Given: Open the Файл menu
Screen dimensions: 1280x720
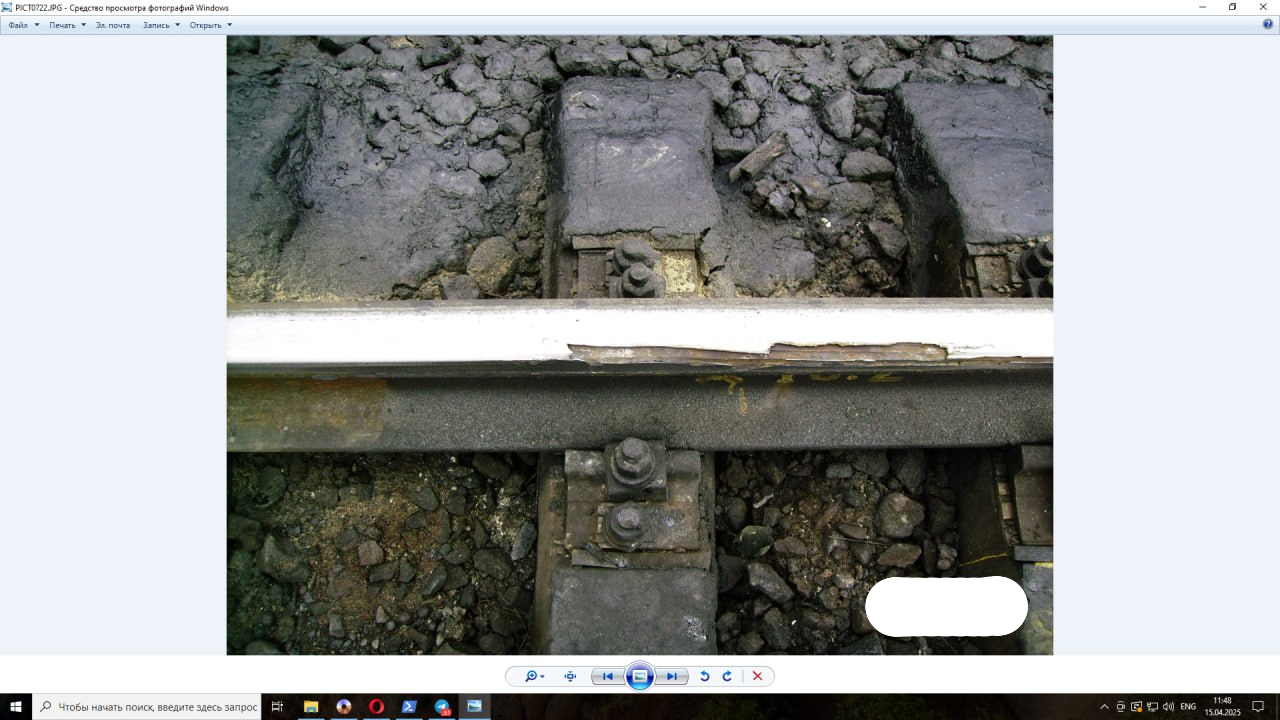Looking at the screenshot, I should [23, 25].
